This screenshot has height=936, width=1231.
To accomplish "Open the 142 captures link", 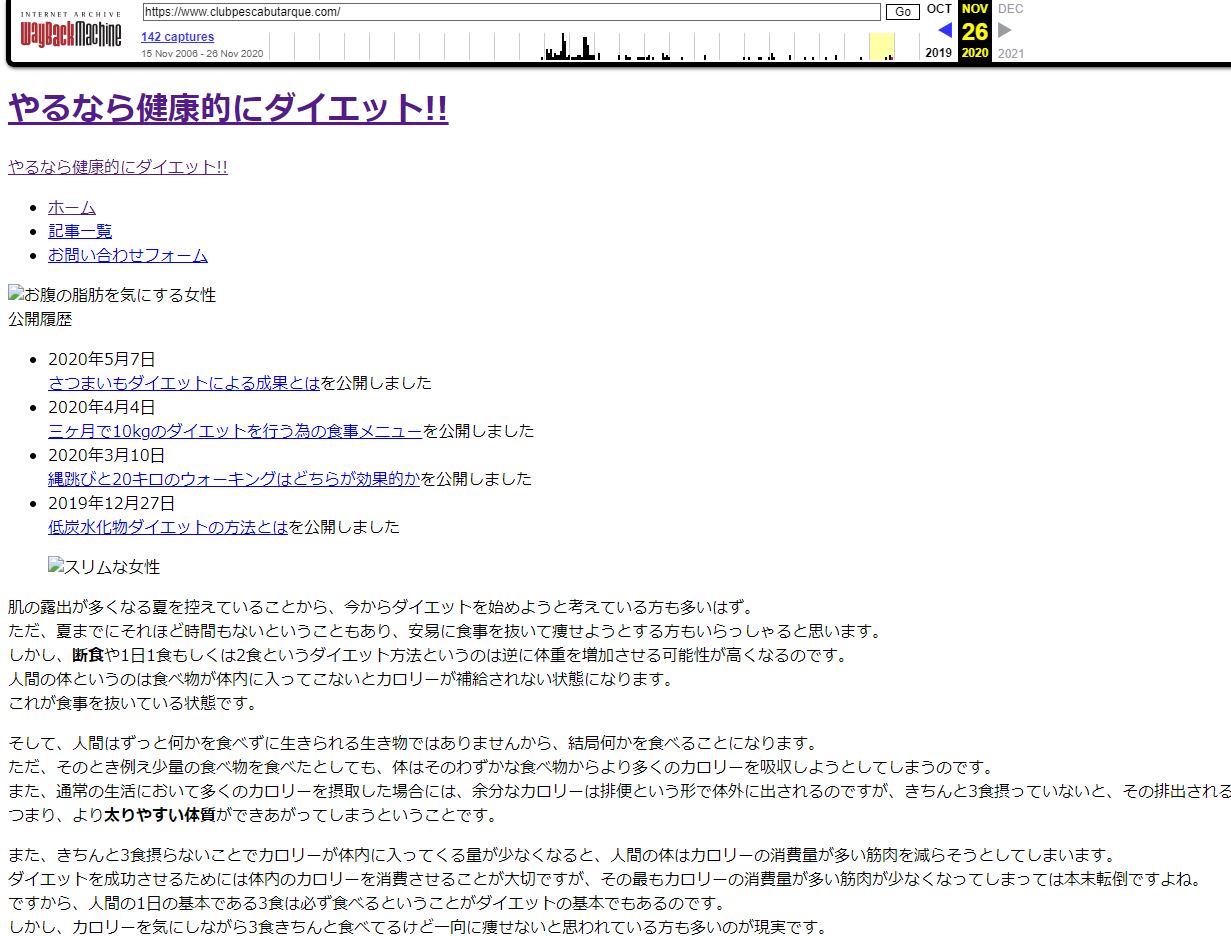I will (x=177, y=37).
